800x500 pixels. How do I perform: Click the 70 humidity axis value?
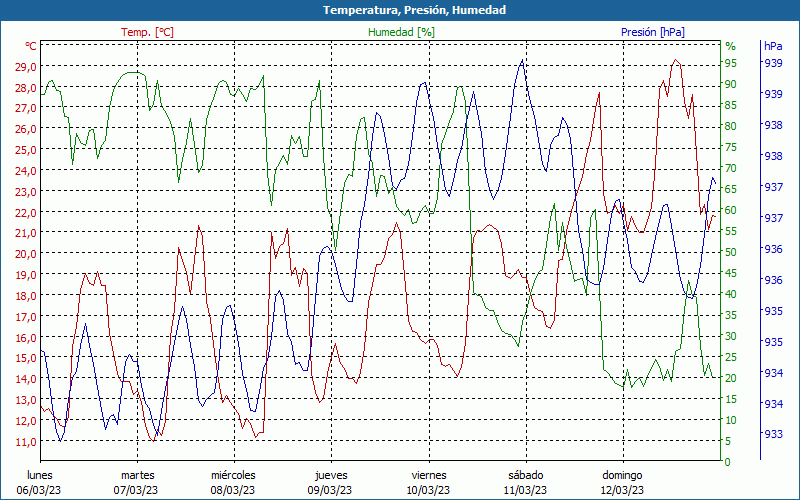(731, 168)
